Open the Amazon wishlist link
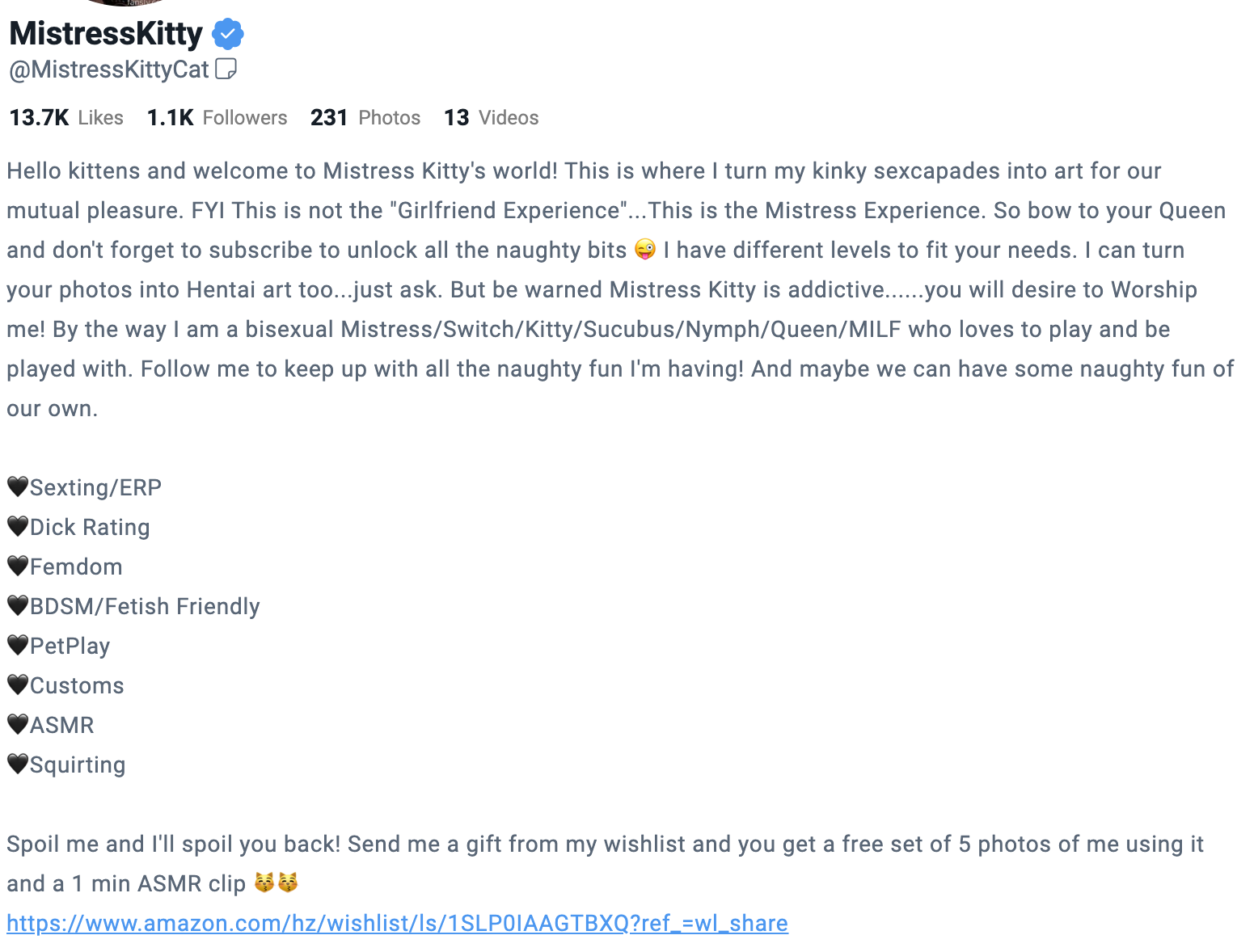The height and width of the screenshot is (952, 1237). pyautogui.click(x=397, y=923)
